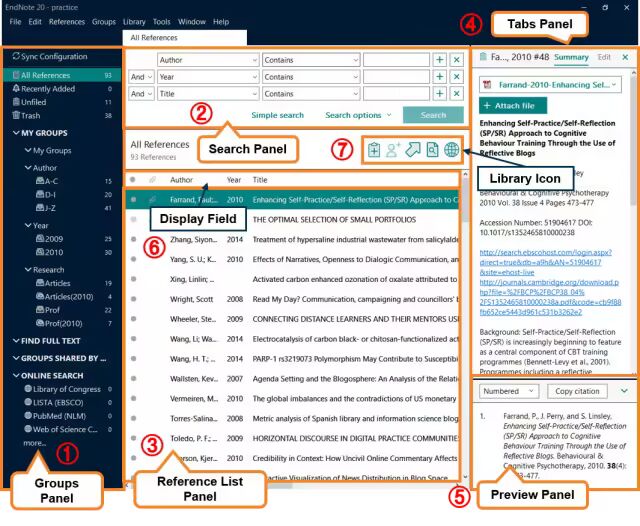Open the Numbered citation style dropdown

(509, 391)
